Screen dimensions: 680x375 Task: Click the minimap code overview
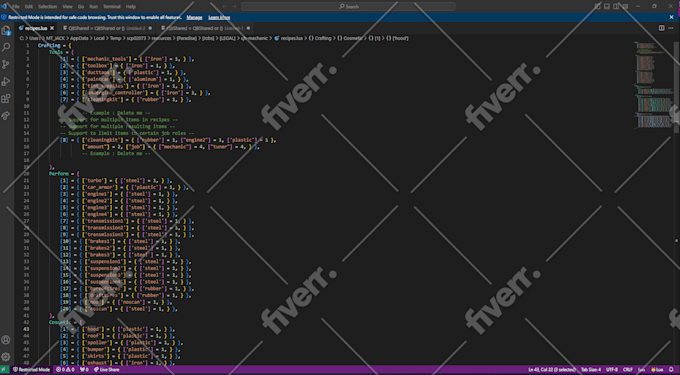653,85
